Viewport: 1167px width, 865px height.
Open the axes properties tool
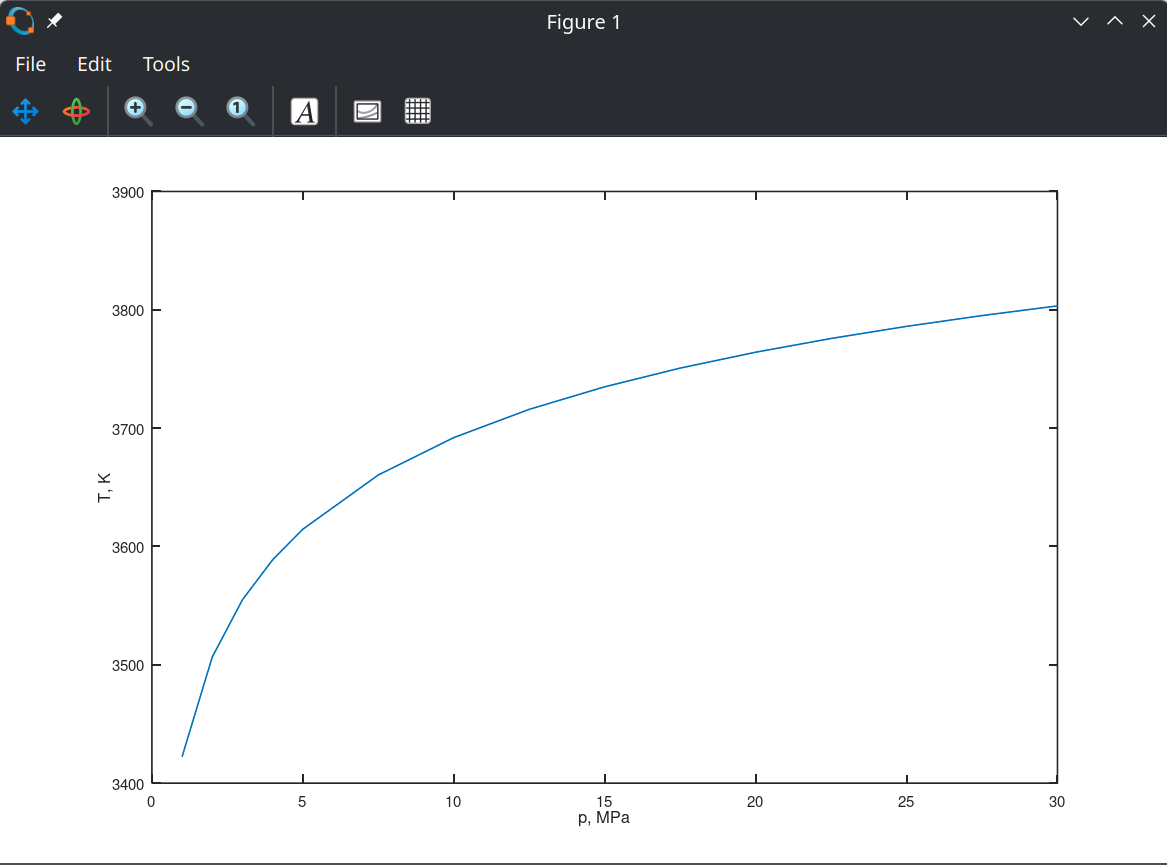pos(367,111)
